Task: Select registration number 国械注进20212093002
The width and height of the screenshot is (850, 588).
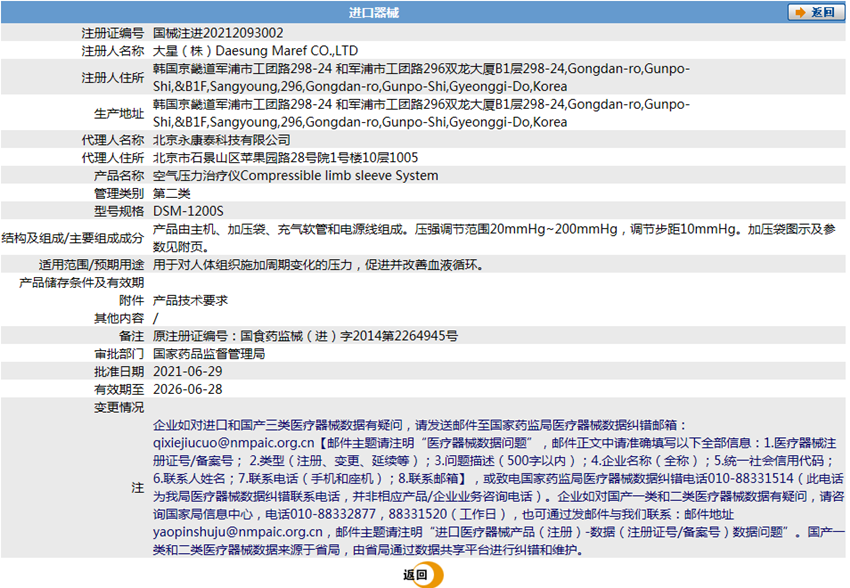Action: pyautogui.click(x=218, y=33)
